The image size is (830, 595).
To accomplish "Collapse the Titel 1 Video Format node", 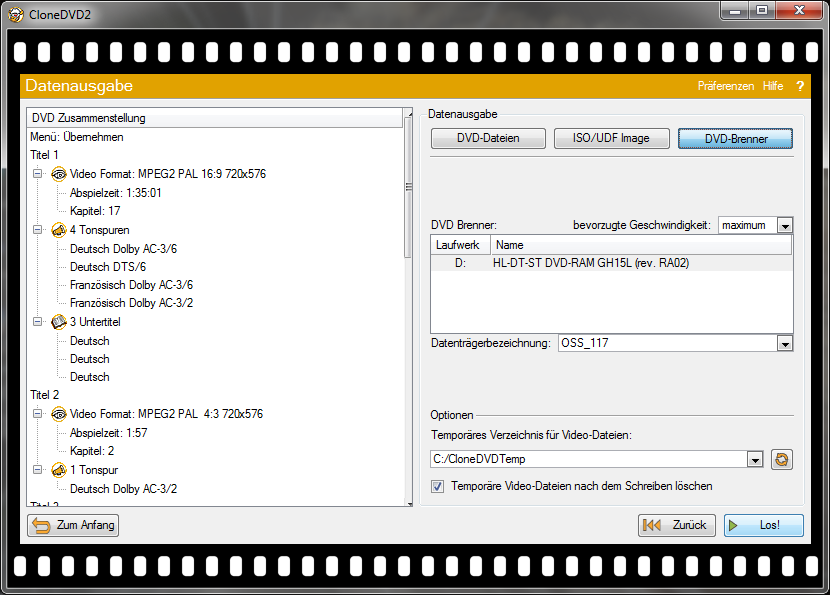I will (38, 174).
